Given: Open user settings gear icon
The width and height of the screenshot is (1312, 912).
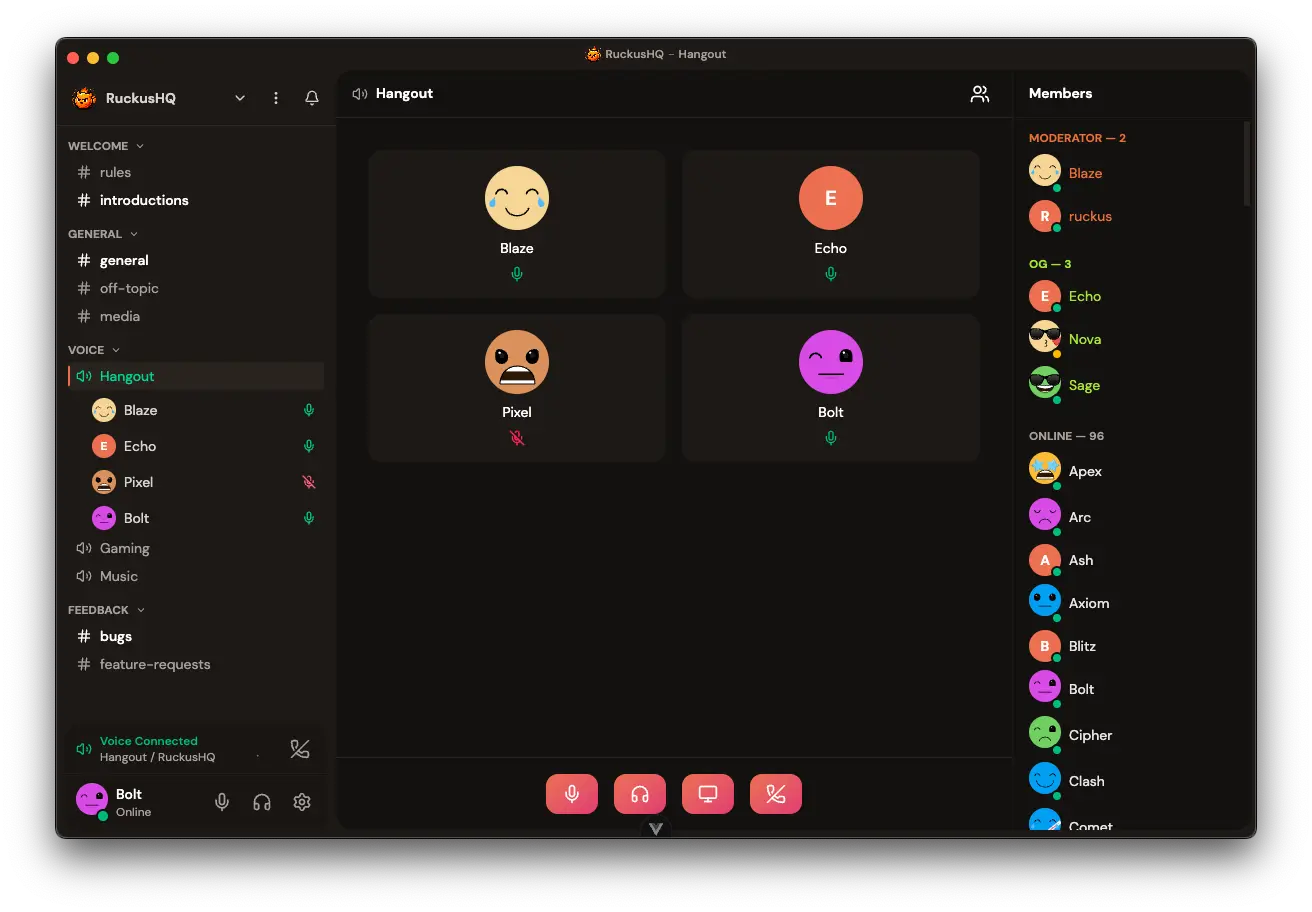Looking at the screenshot, I should [x=302, y=802].
